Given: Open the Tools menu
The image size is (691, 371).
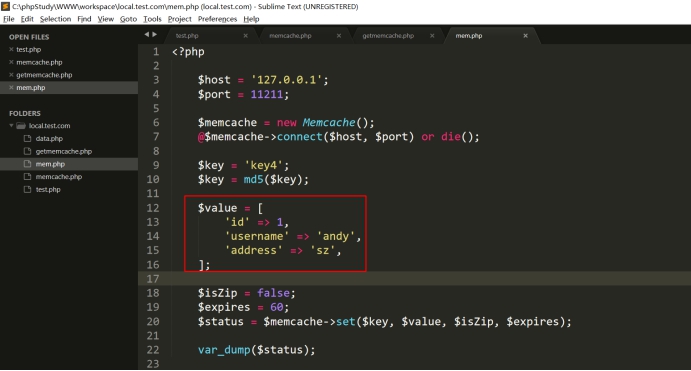Looking at the screenshot, I should (152, 19).
